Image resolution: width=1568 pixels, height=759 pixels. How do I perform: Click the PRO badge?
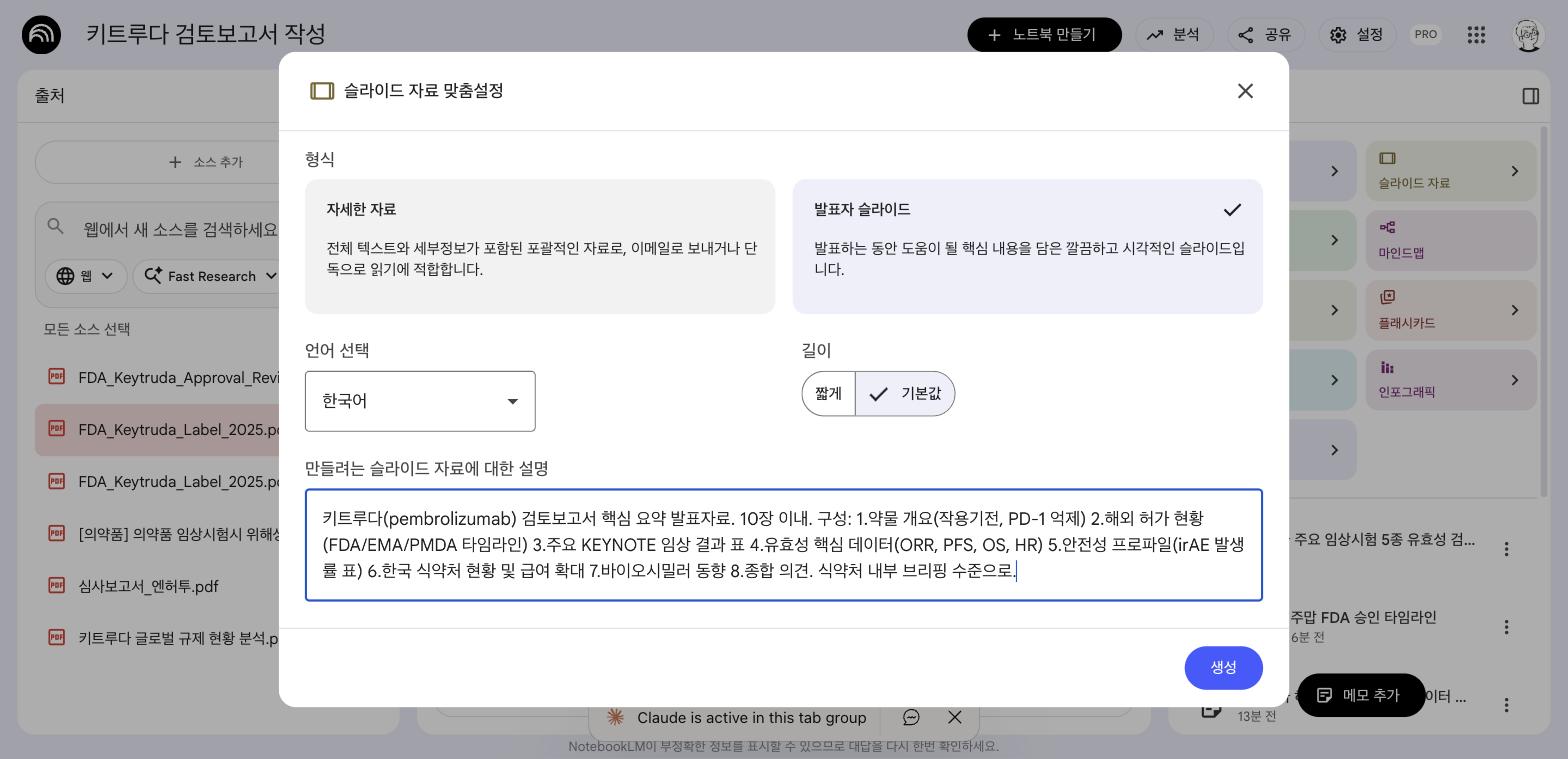pos(1425,34)
